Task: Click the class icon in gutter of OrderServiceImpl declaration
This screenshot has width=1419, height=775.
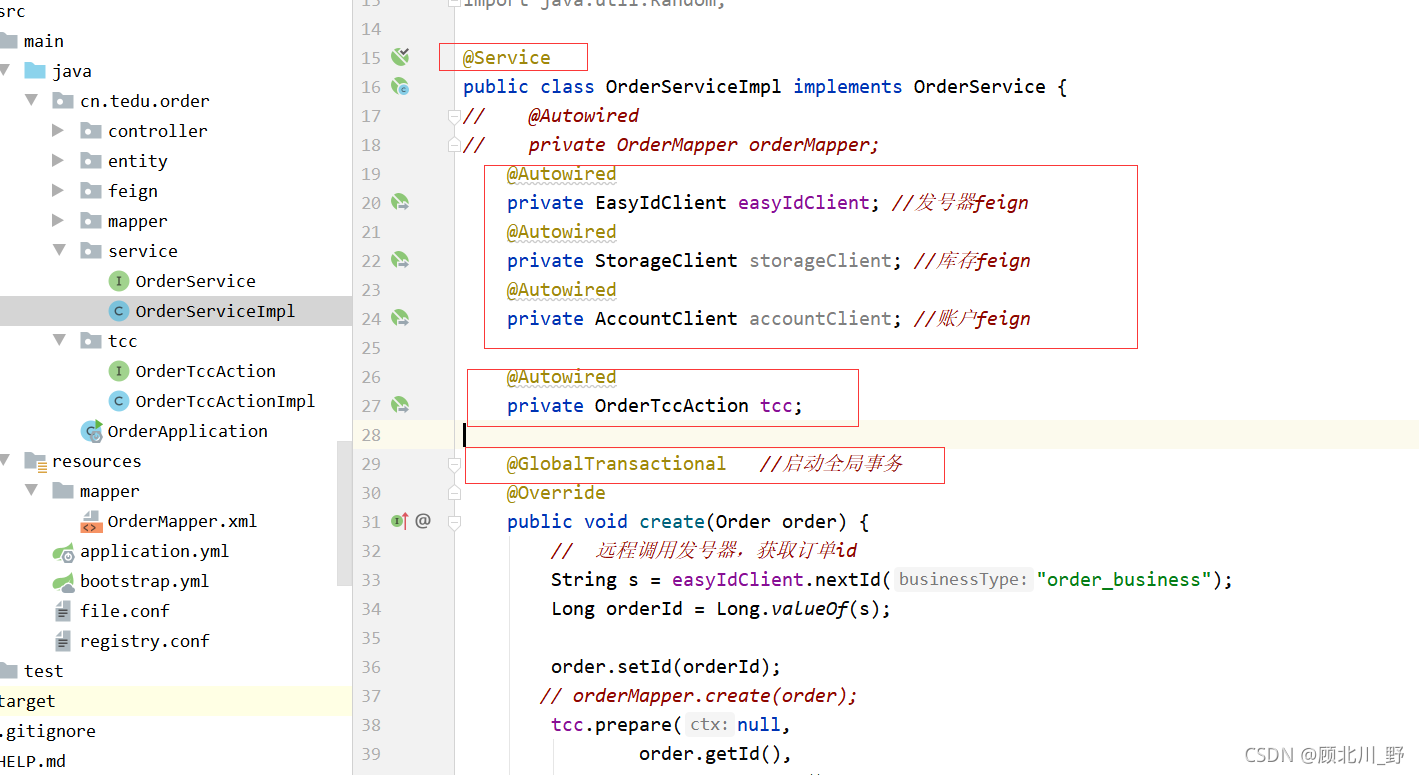Action: (x=400, y=88)
